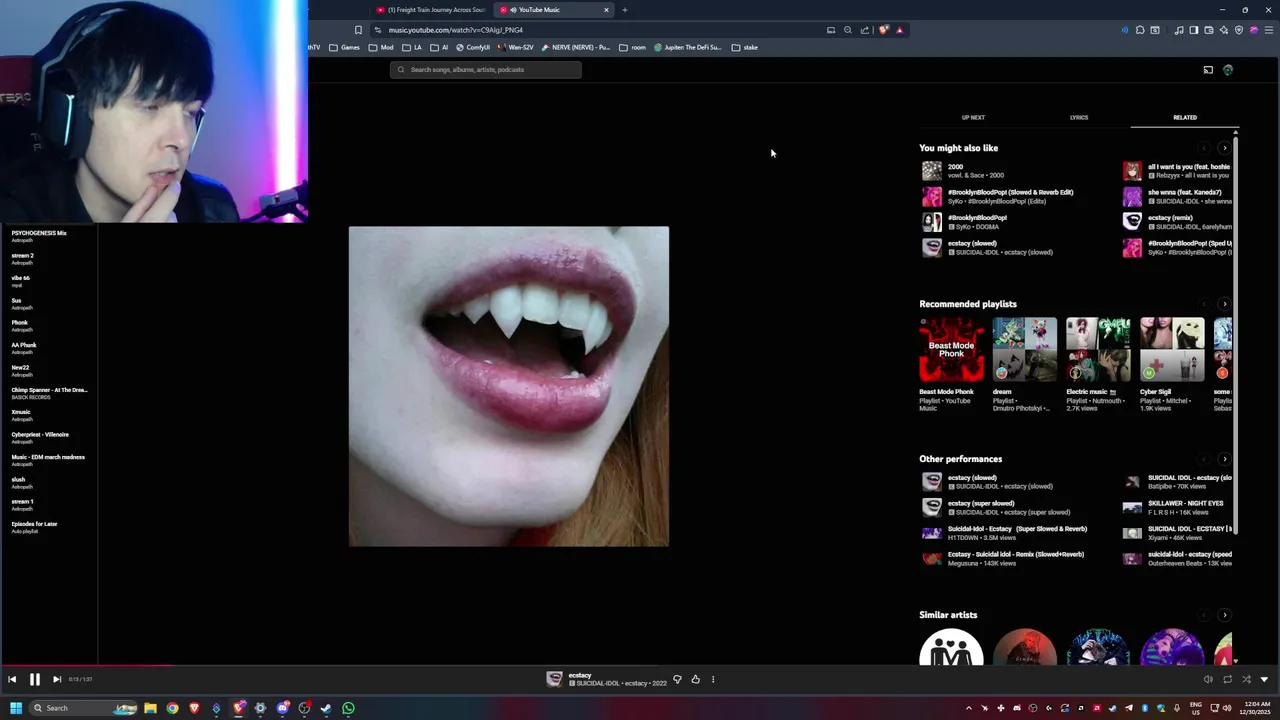Show next Similar artists
Viewport: 1280px width, 720px height.
(x=1225, y=615)
